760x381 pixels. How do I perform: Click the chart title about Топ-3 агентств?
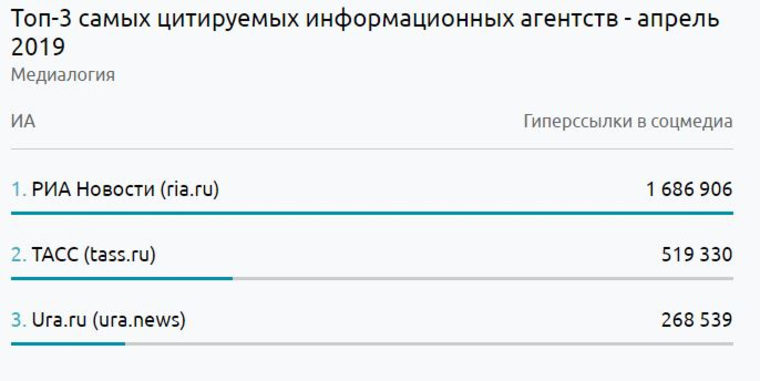pos(365,33)
